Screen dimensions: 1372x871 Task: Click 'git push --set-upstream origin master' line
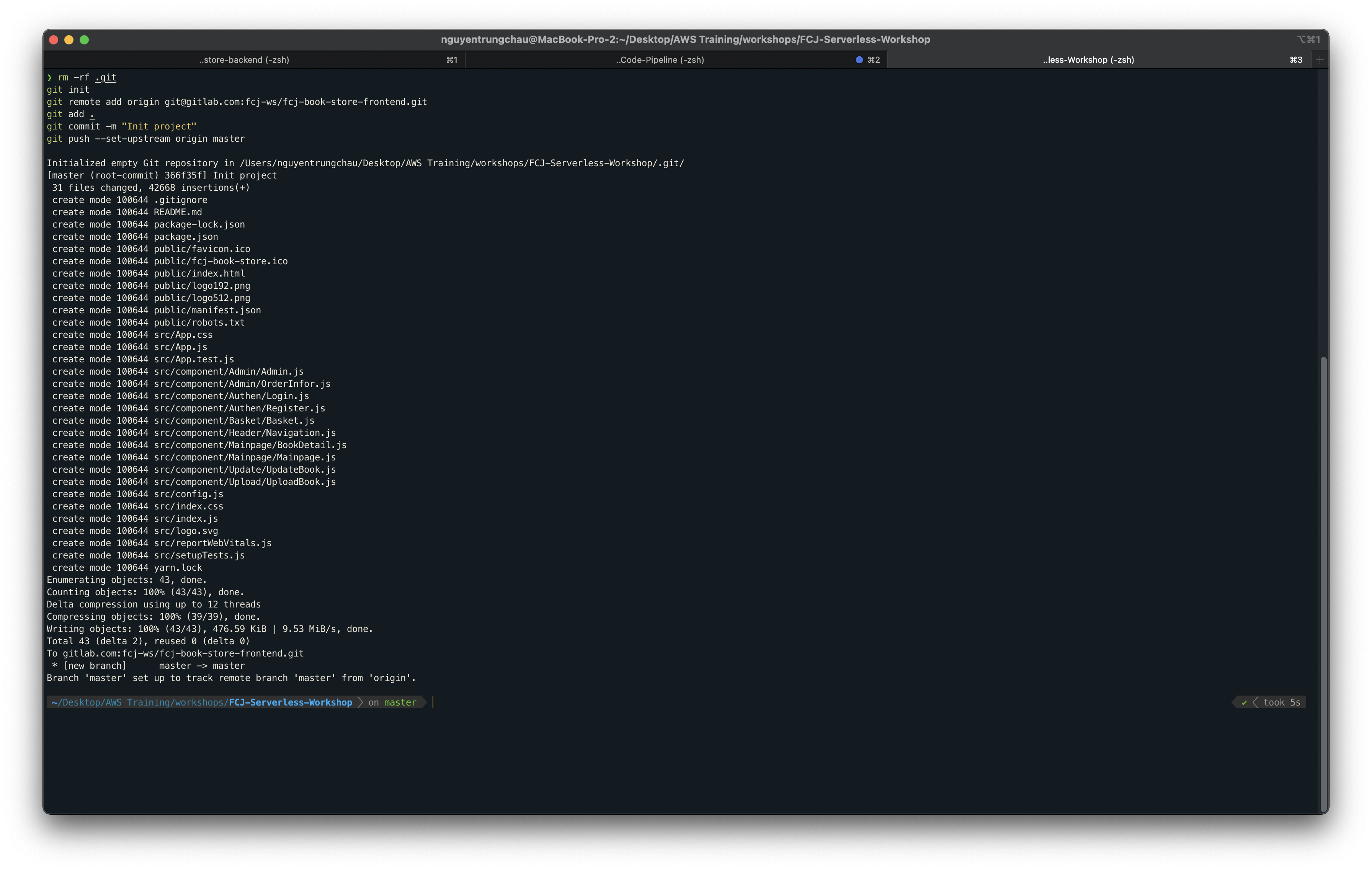click(146, 139)
